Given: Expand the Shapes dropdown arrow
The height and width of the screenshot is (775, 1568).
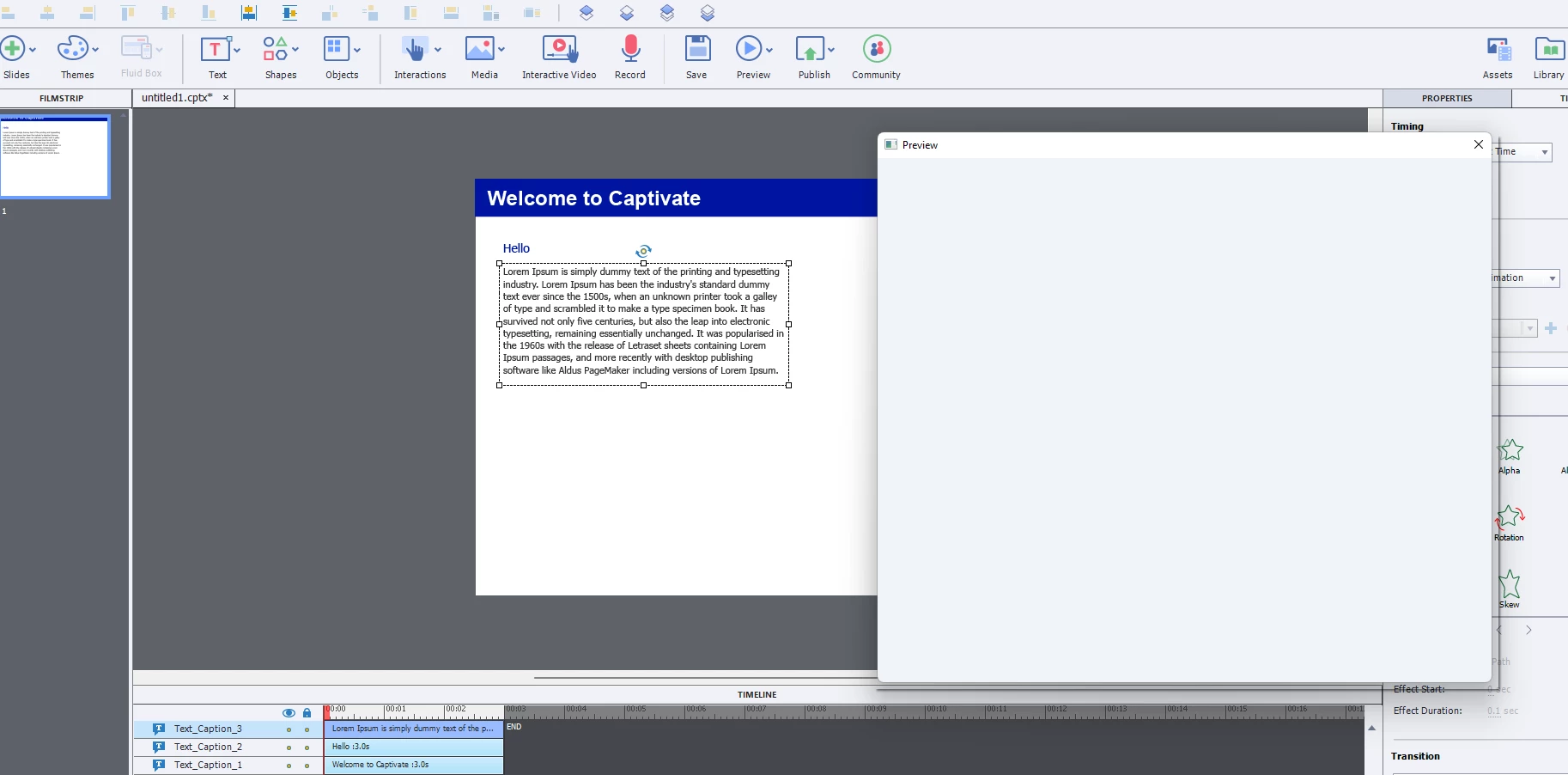Looking at the screenshot, I should (295, 50).
